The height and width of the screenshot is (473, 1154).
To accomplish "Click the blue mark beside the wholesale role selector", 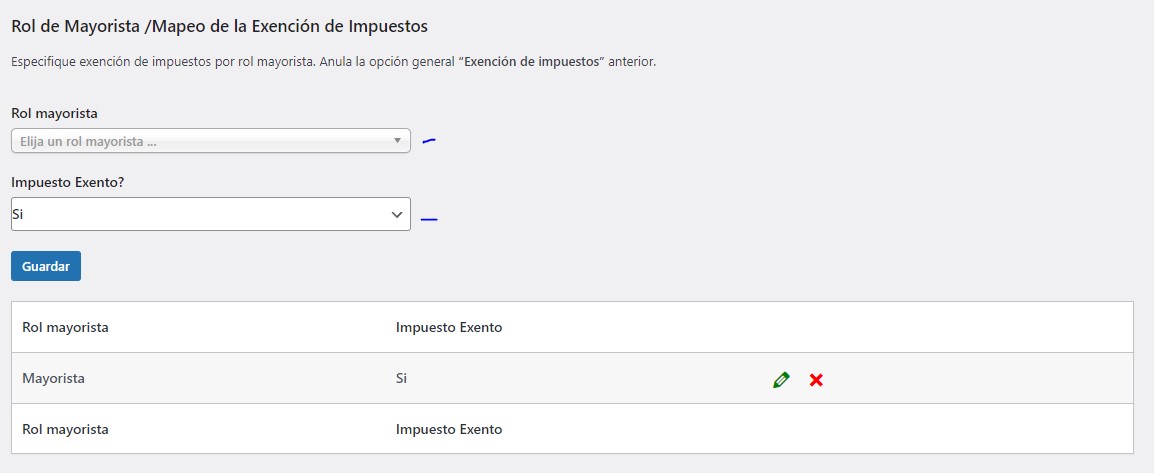I will coord(429,141).
